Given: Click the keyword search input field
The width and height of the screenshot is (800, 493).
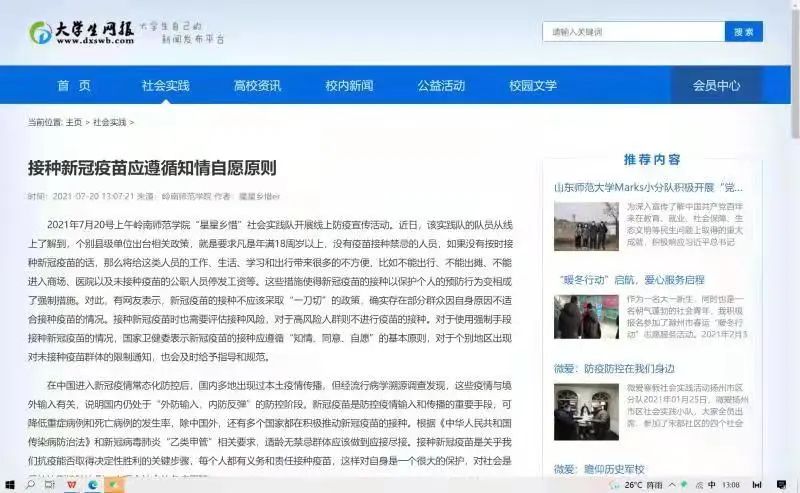Looking at the screenshot, I should [x=633, y=32].
